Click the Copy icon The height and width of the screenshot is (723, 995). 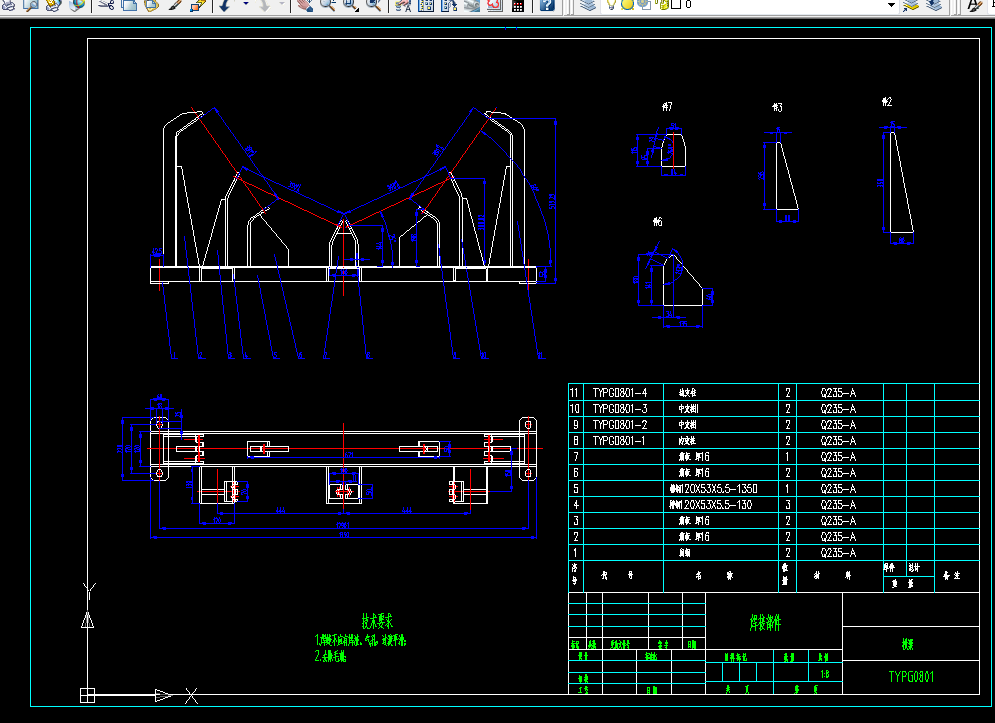pyautogui.click(x=129, y=5)
